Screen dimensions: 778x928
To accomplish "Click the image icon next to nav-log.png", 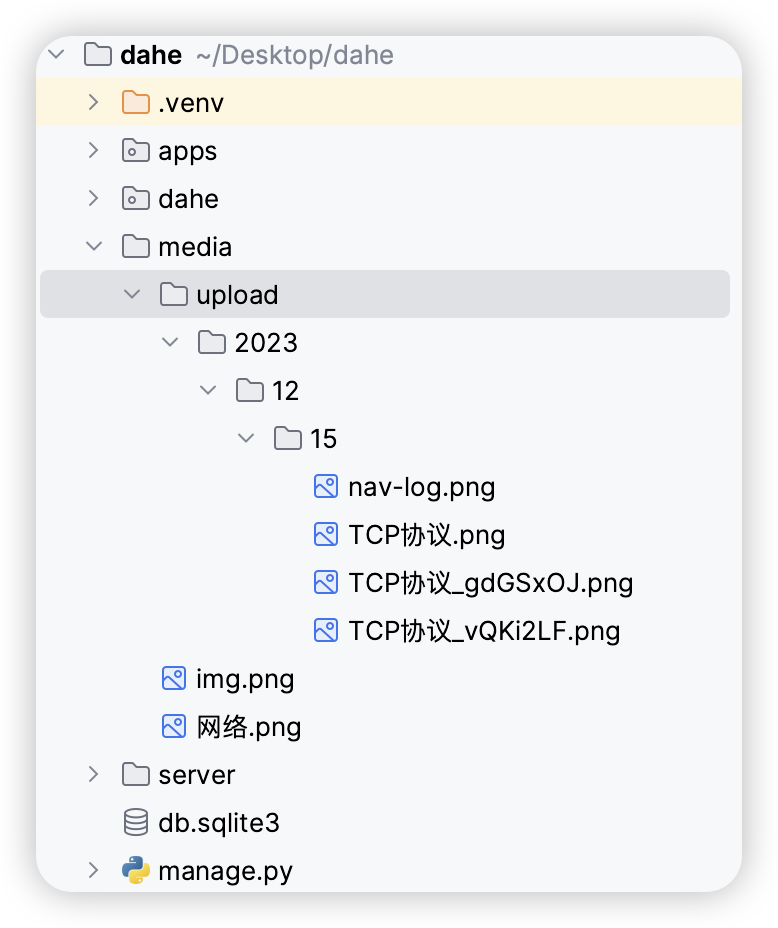I will pyautogui.click(x=324, y=486).
